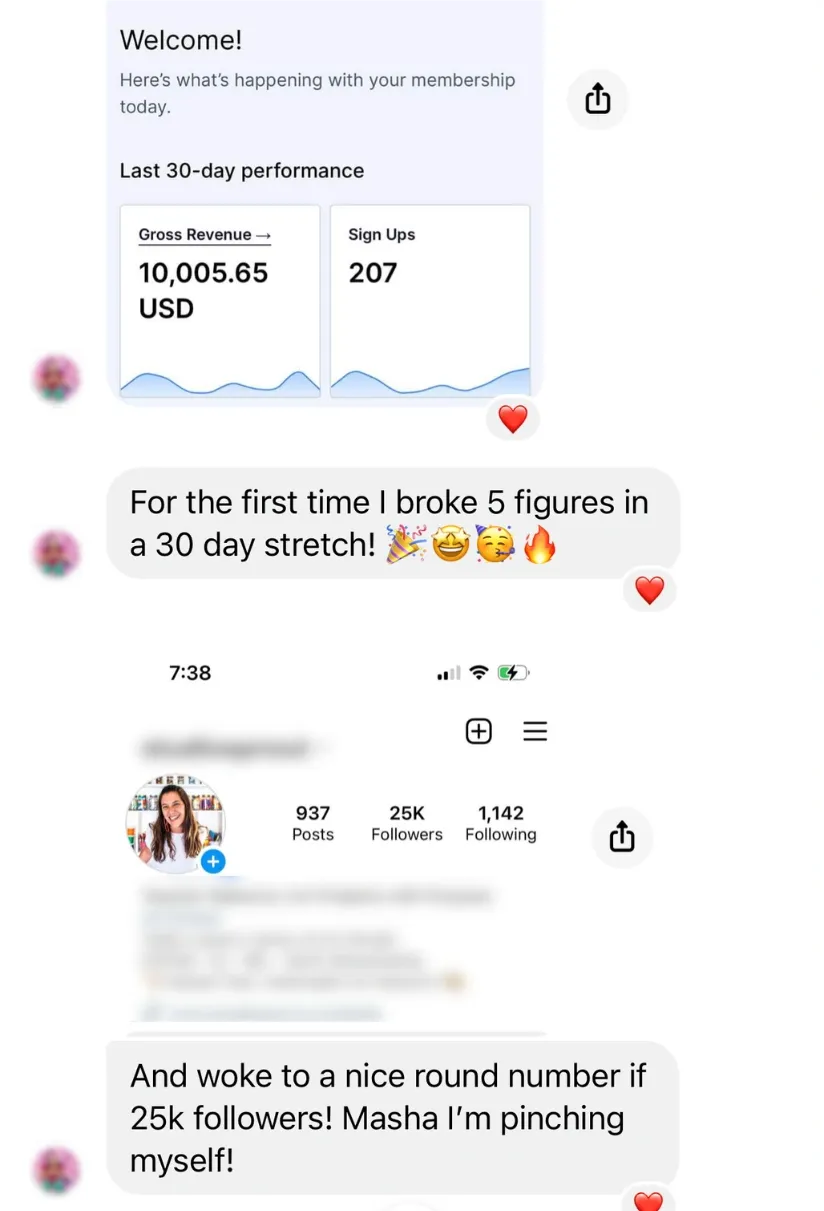The image size is (824, 1211).
Task: Tap blue plus badge on profile photo
Action: pyautogui.click(x=212, y=861)
